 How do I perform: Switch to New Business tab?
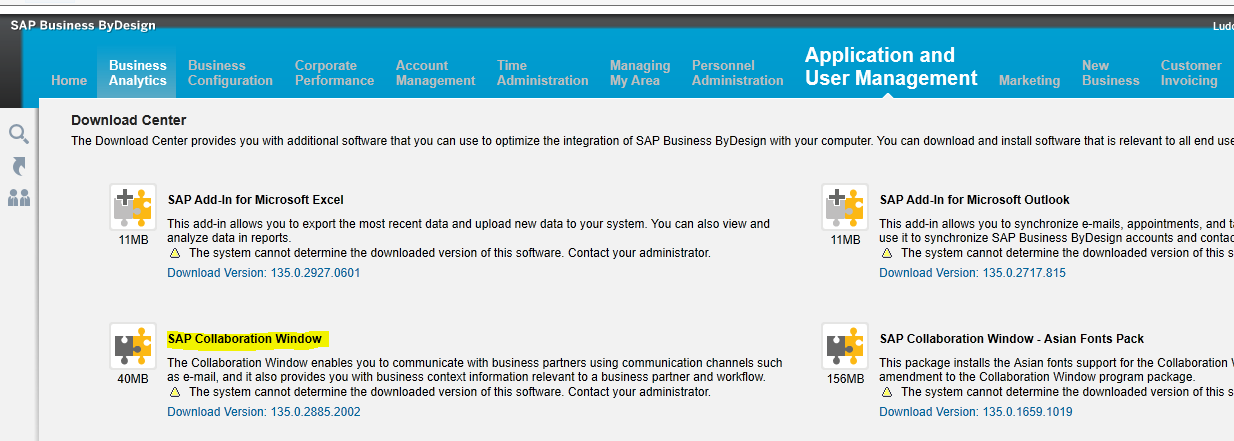1110,73
